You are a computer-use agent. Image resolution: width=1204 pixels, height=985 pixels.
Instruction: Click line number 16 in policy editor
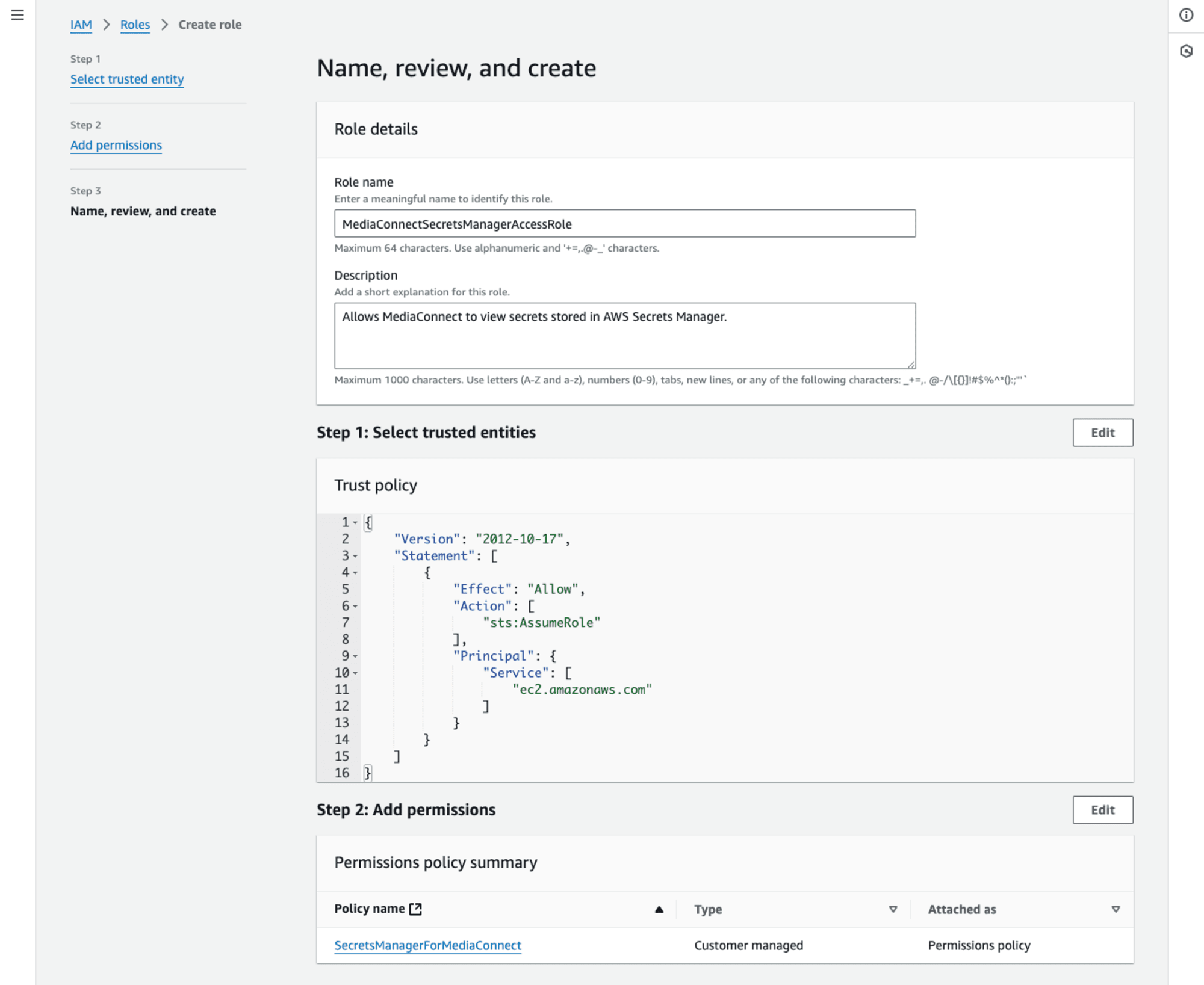pos(342,773)
